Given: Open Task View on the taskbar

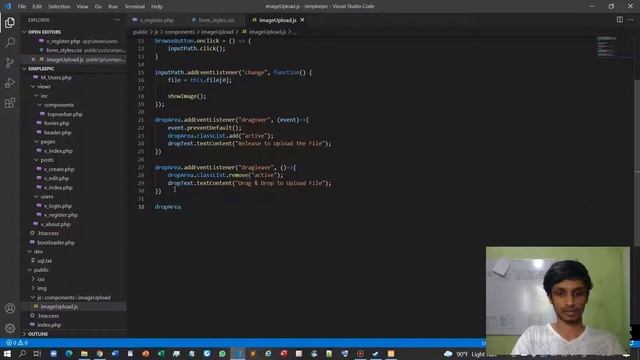Looking at the screenshot, I should click(x=38, y=354).
